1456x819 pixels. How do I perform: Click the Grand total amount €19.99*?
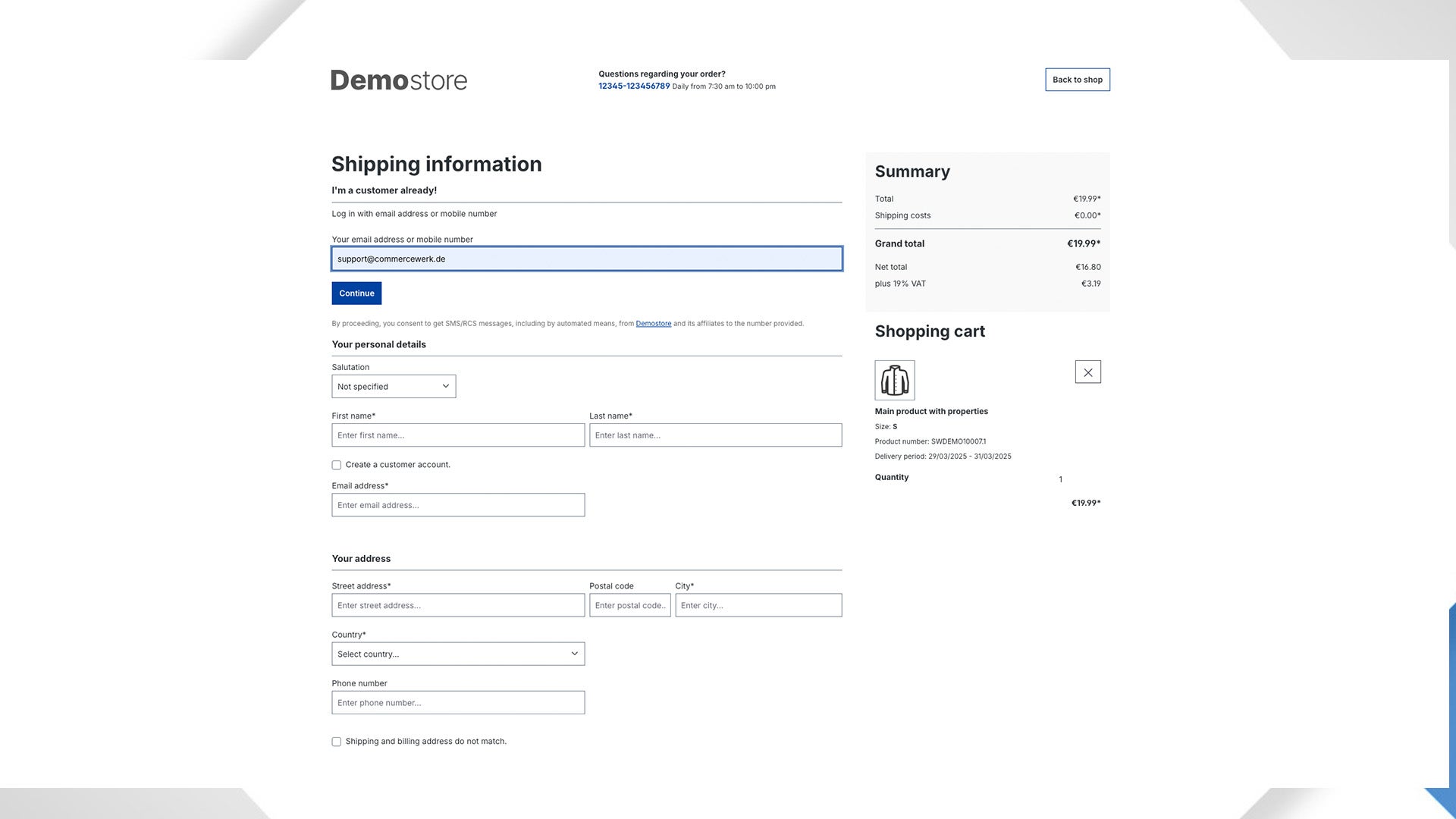pos(1084,244)
